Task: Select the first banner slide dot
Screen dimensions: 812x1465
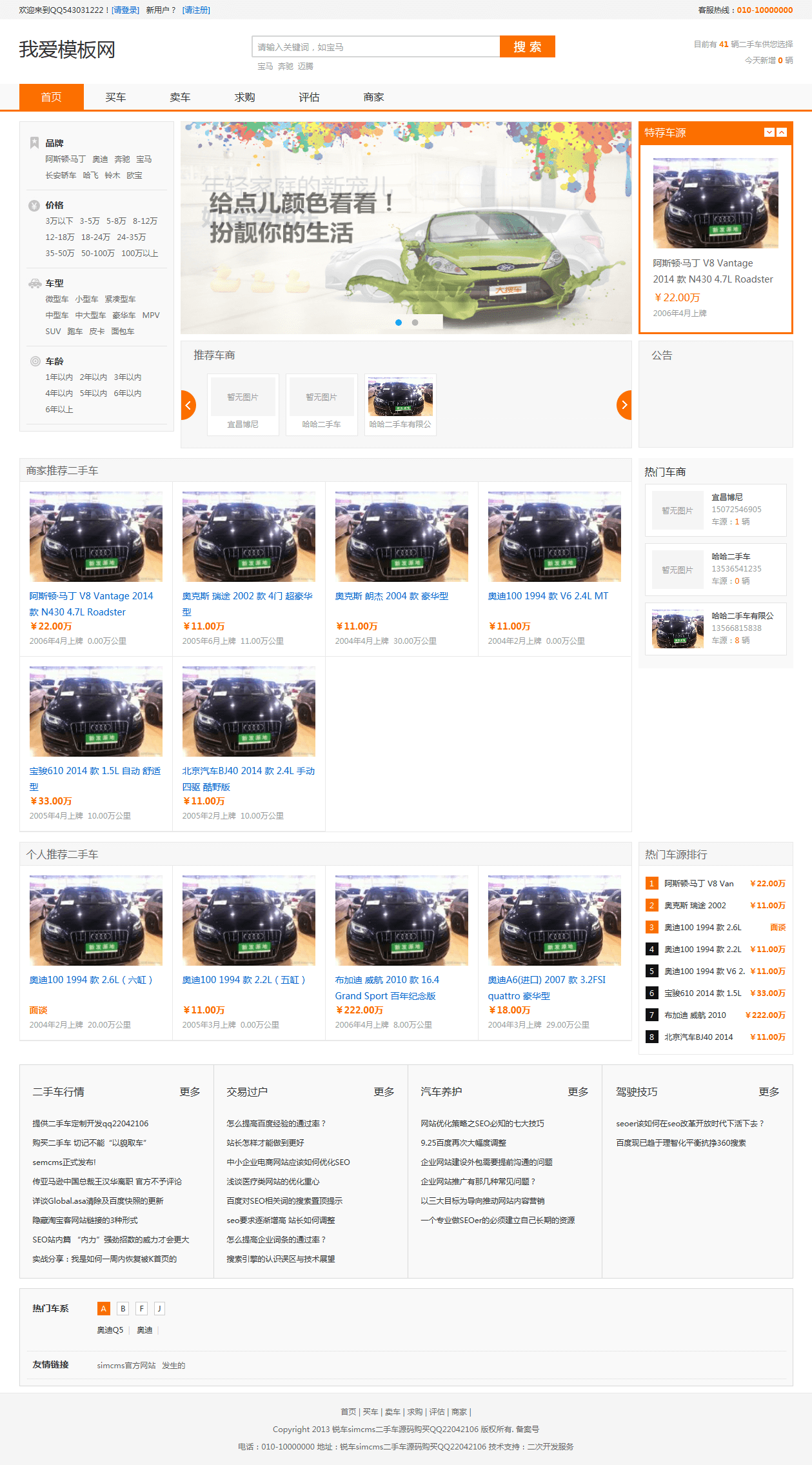Action: [399, 323]
